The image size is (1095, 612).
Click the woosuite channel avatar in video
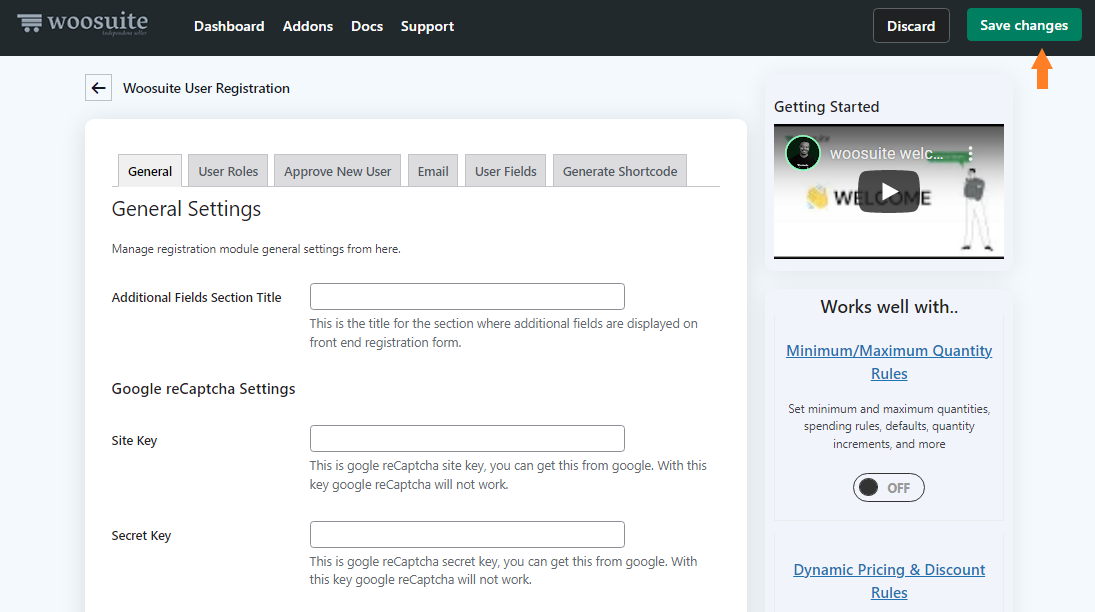803,153
